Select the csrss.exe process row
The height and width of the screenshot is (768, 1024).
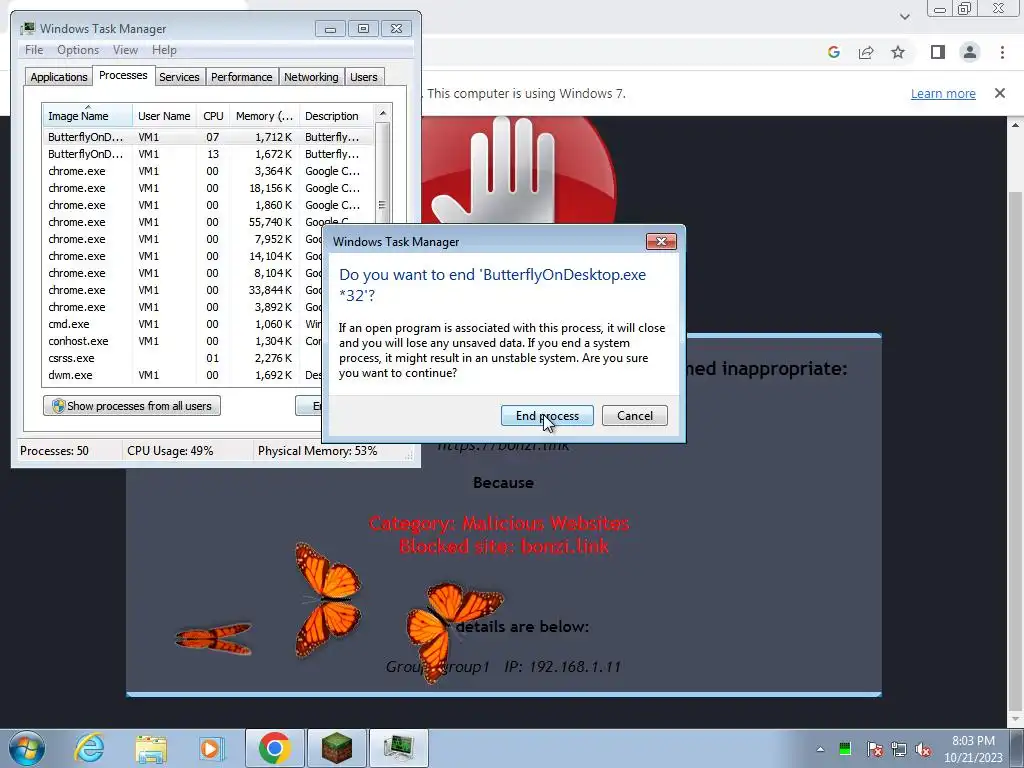[183, 358]
